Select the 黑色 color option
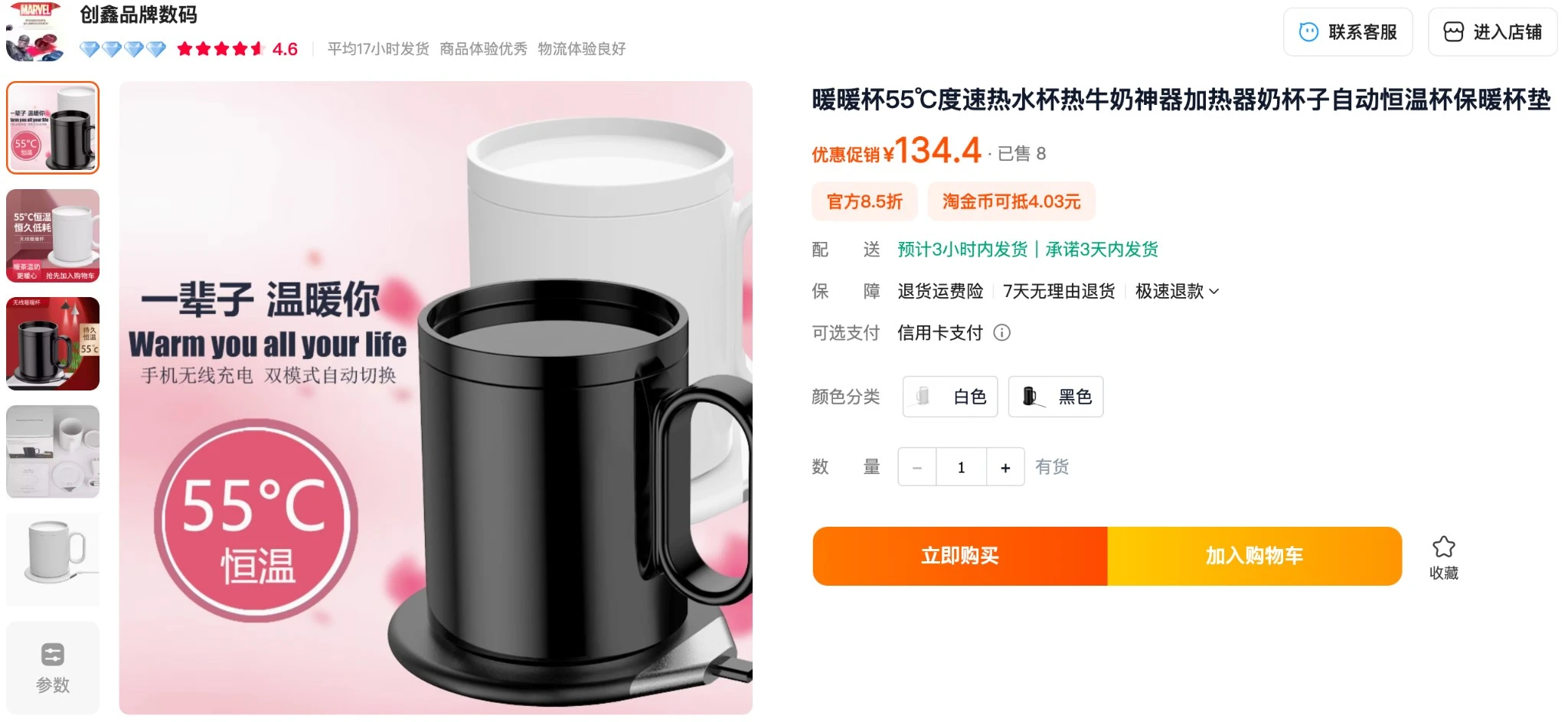This screenshot has height=722, width=1568. 1056,397
